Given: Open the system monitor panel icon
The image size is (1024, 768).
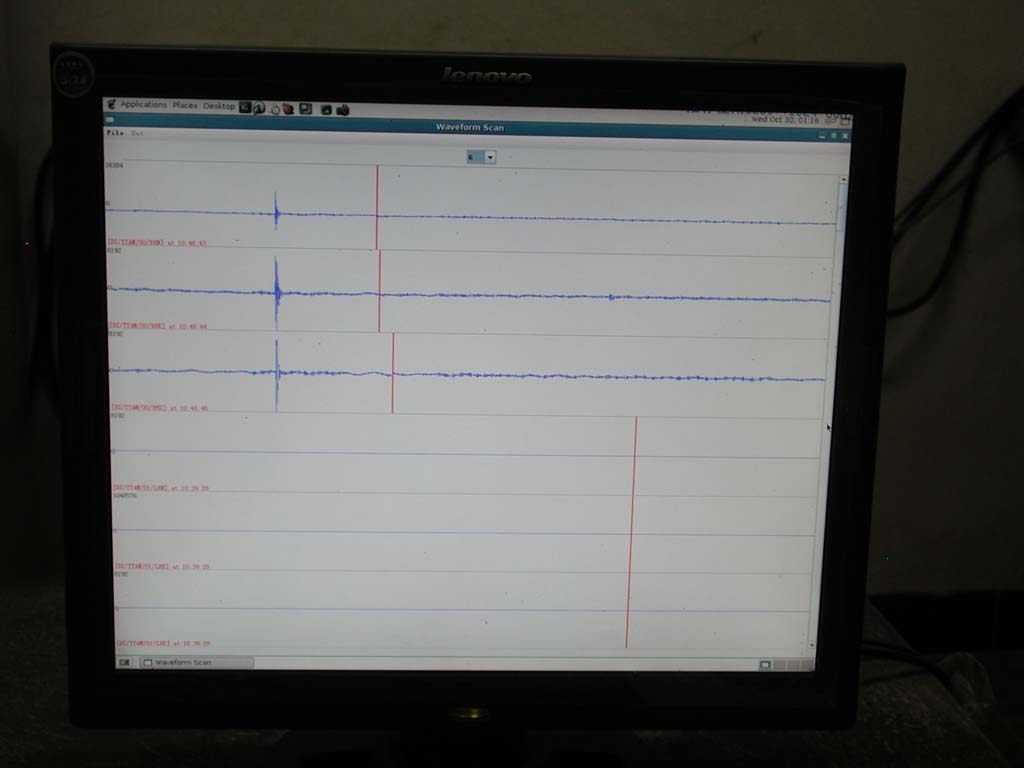Looking at the screenshot, I should 306,108.
